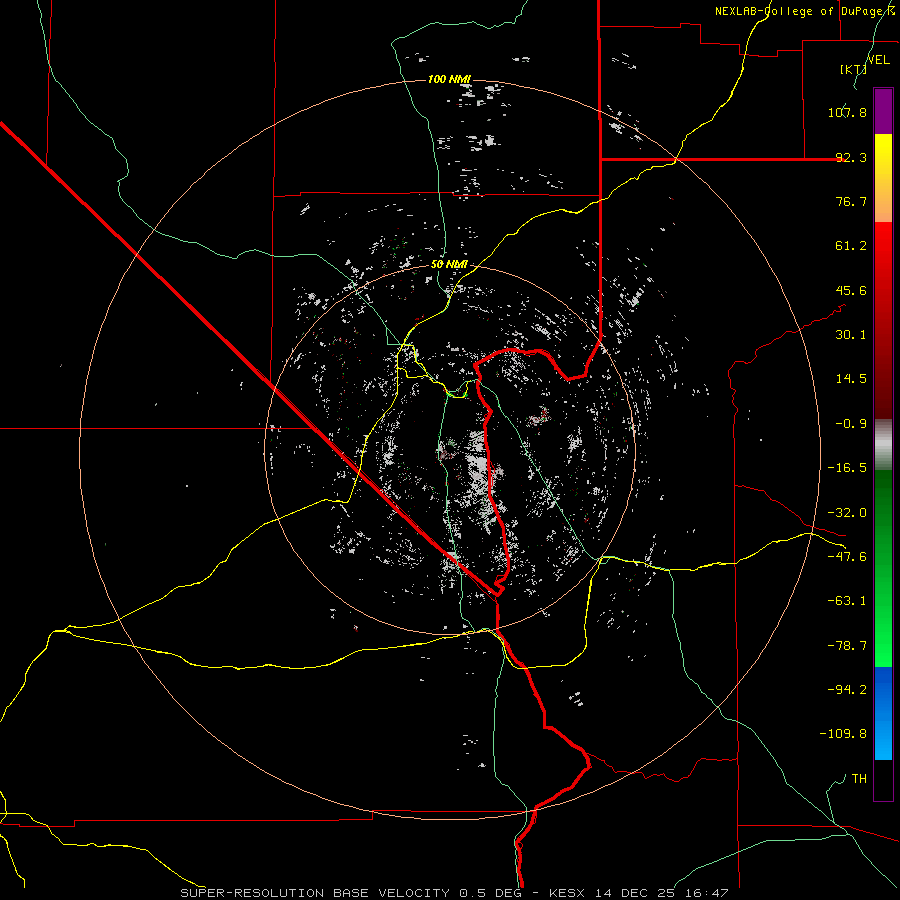
Task: Click the 50 NMI range ring label
Action: point(449,264)
